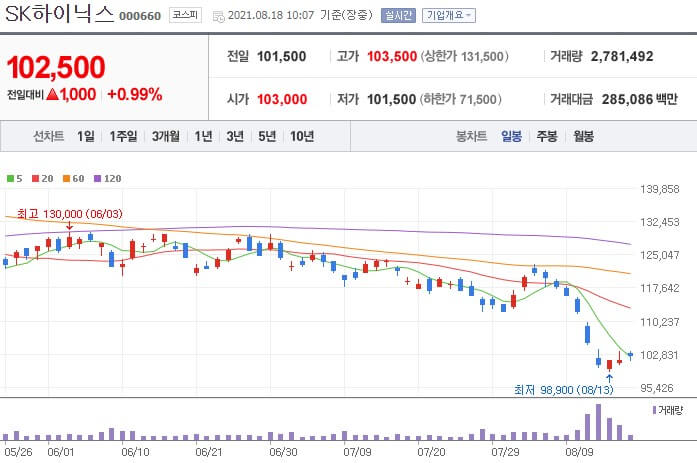Click the 2021.08.18 10:07 timestamp
Viewport: 697px width, 463px height.
click(271, 16)
